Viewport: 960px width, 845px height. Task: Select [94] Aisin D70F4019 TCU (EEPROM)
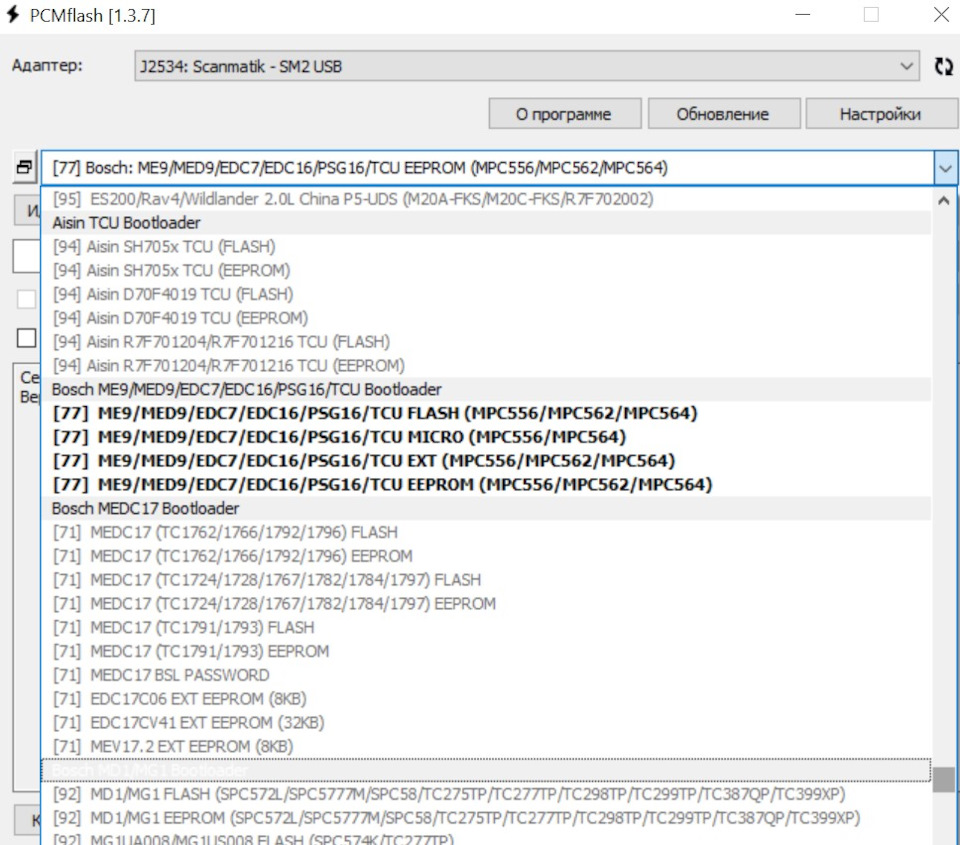tap(486, 318)
